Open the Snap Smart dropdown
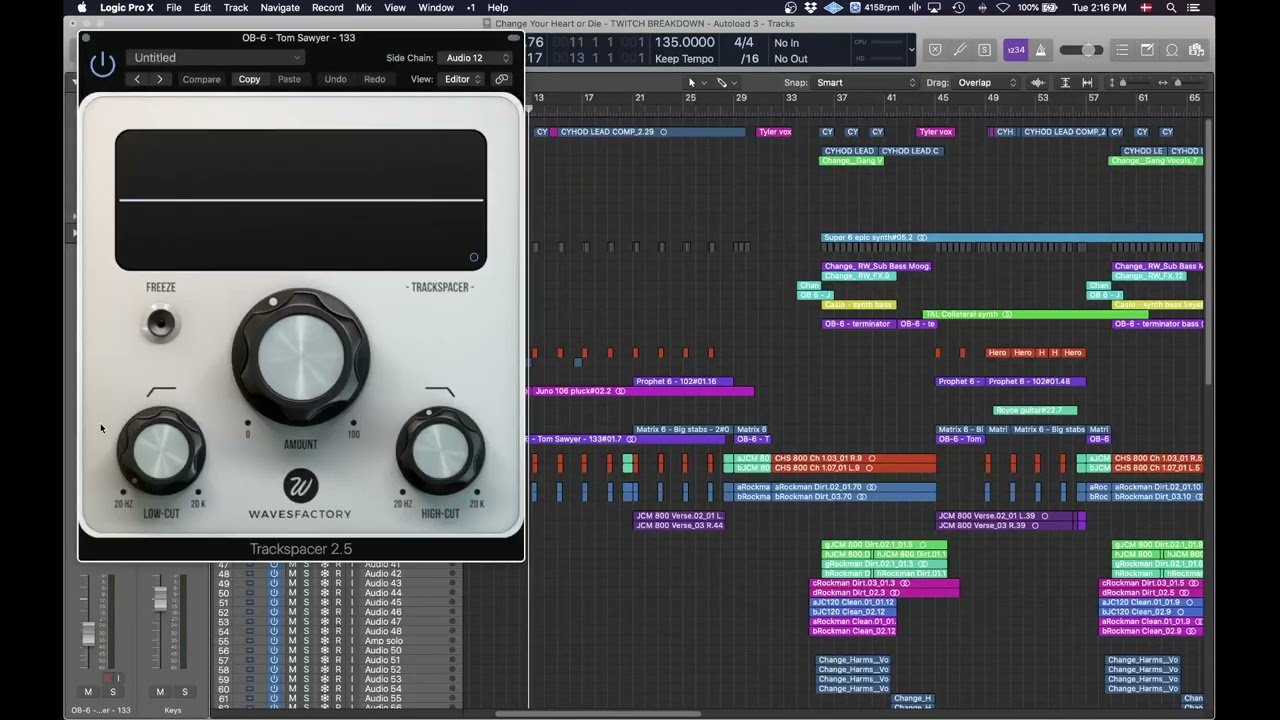This screenshot has width=1280, height=720. 866,83
